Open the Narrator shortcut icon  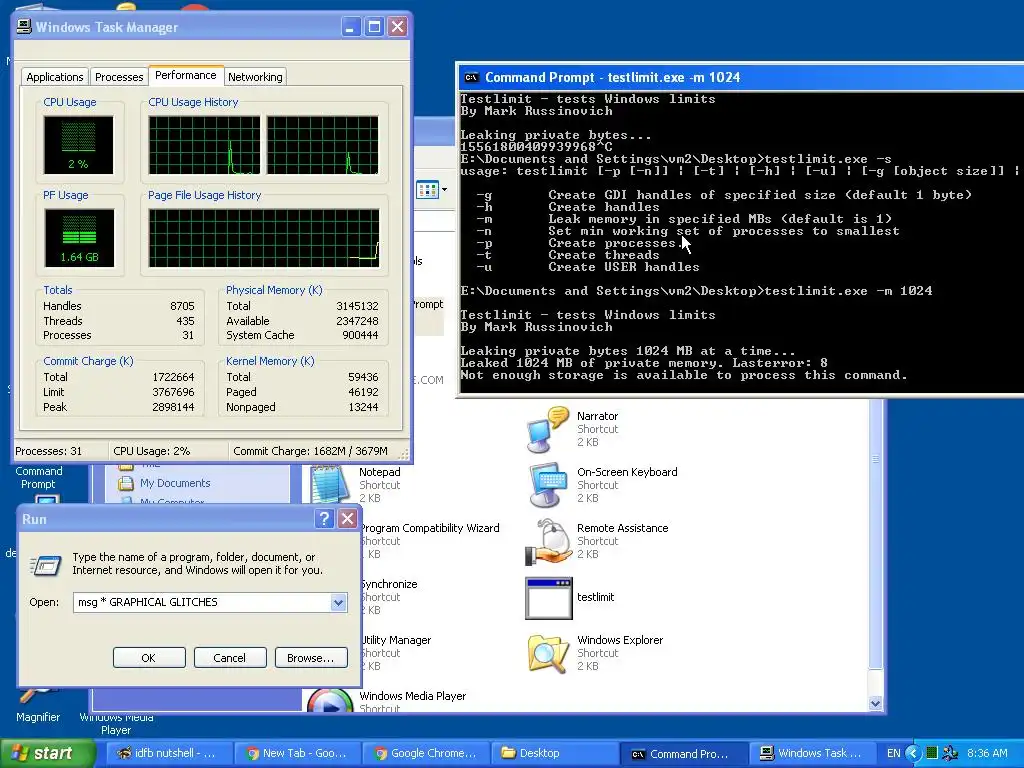click(x=547, y=429)
